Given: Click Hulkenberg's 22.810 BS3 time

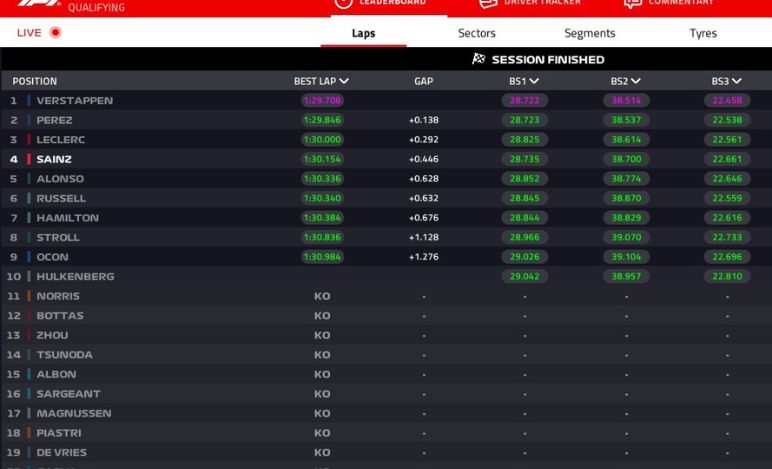Looking at the screenshot, I should [x=727, y=277].
